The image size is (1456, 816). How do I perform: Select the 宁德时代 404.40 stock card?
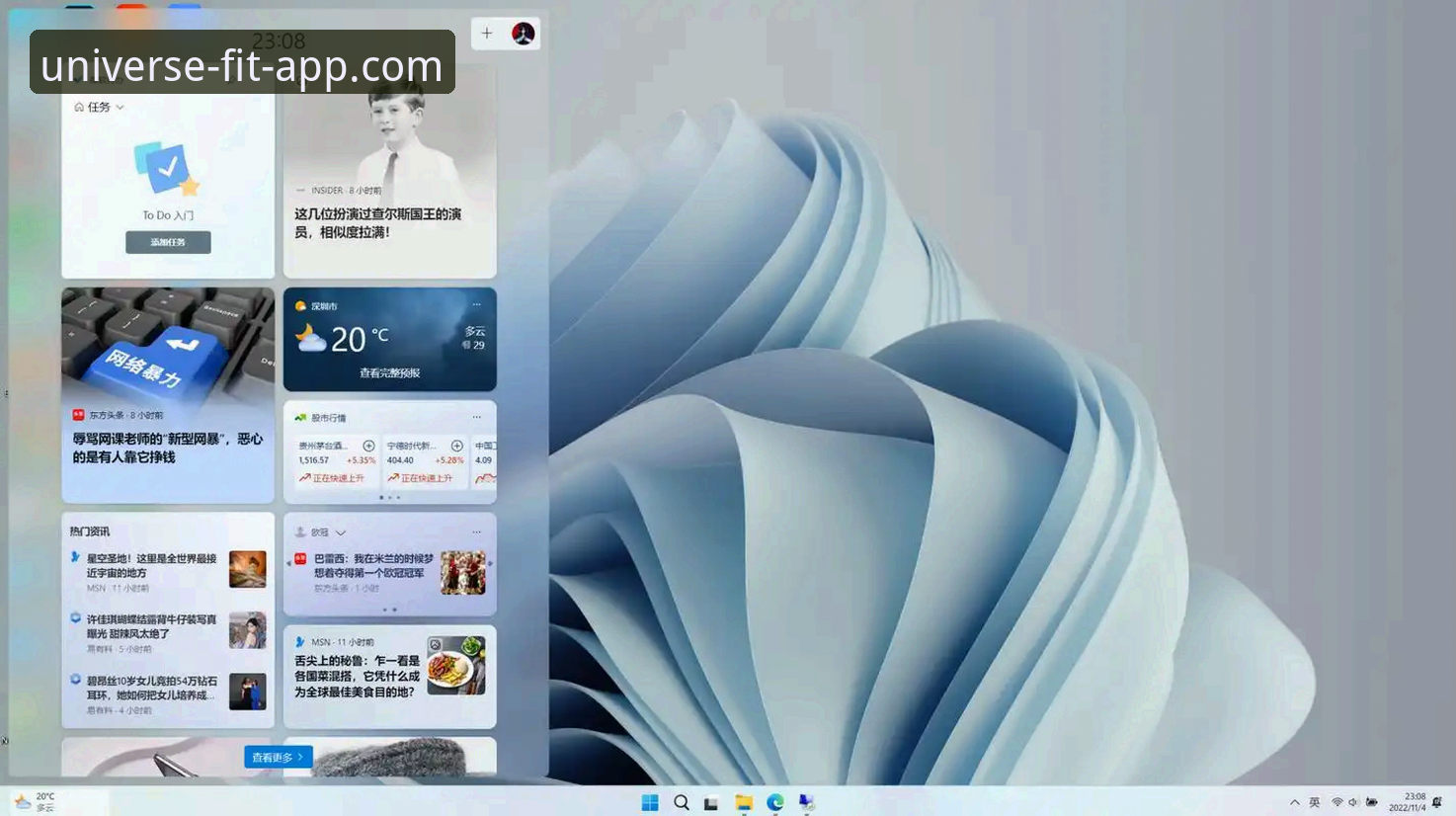click(x=426, y=461)
